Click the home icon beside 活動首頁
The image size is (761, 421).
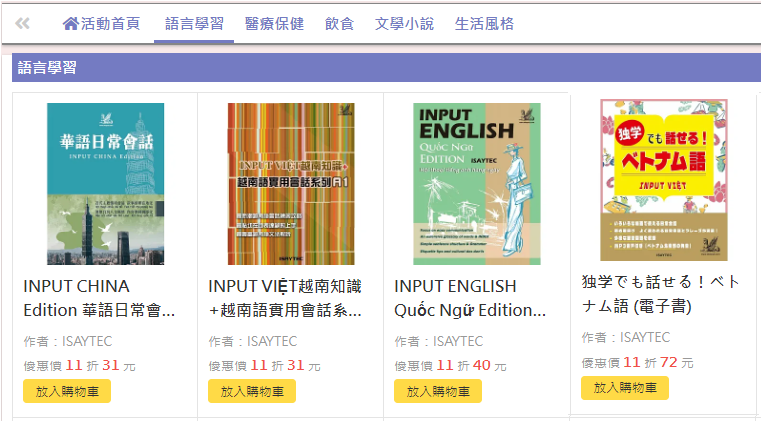[x=70, y=23]
